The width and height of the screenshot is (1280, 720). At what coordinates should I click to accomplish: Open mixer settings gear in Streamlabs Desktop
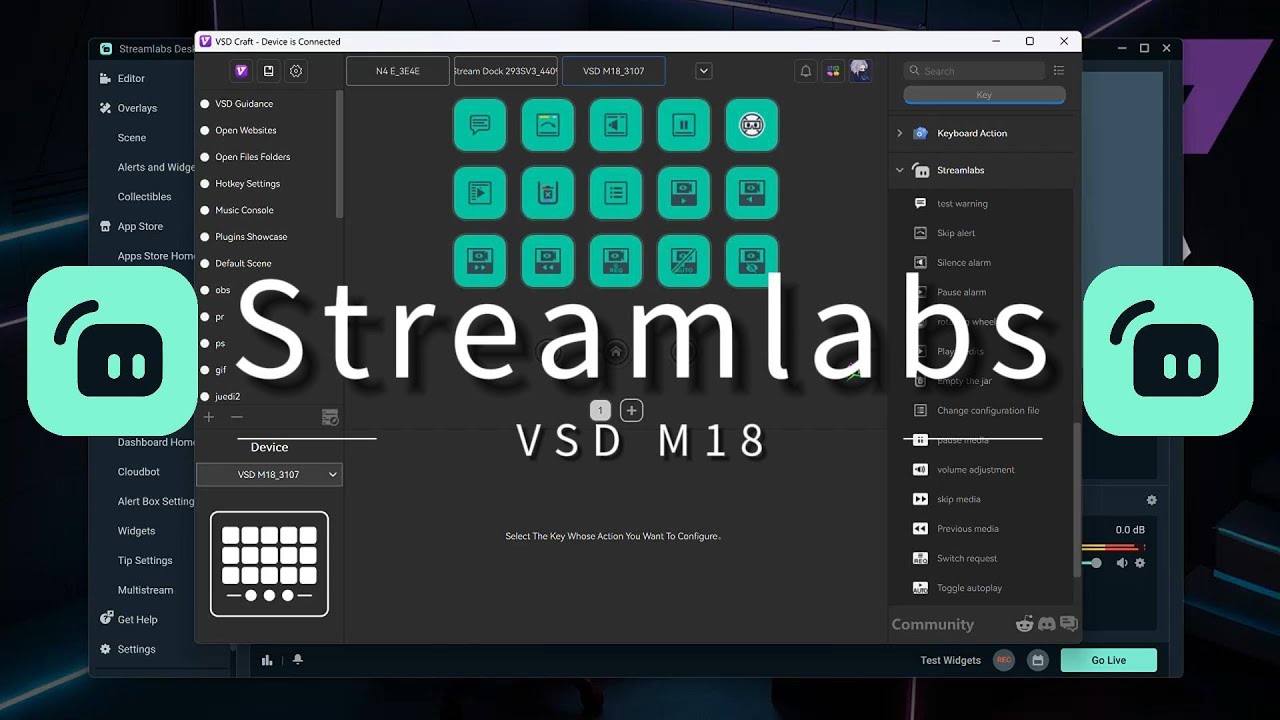click(x=1152, y=500)
